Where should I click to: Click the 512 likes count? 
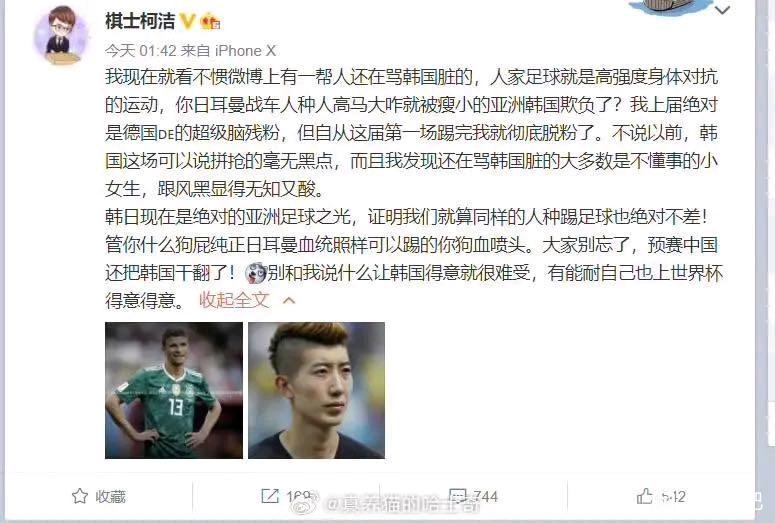(673, 496)
